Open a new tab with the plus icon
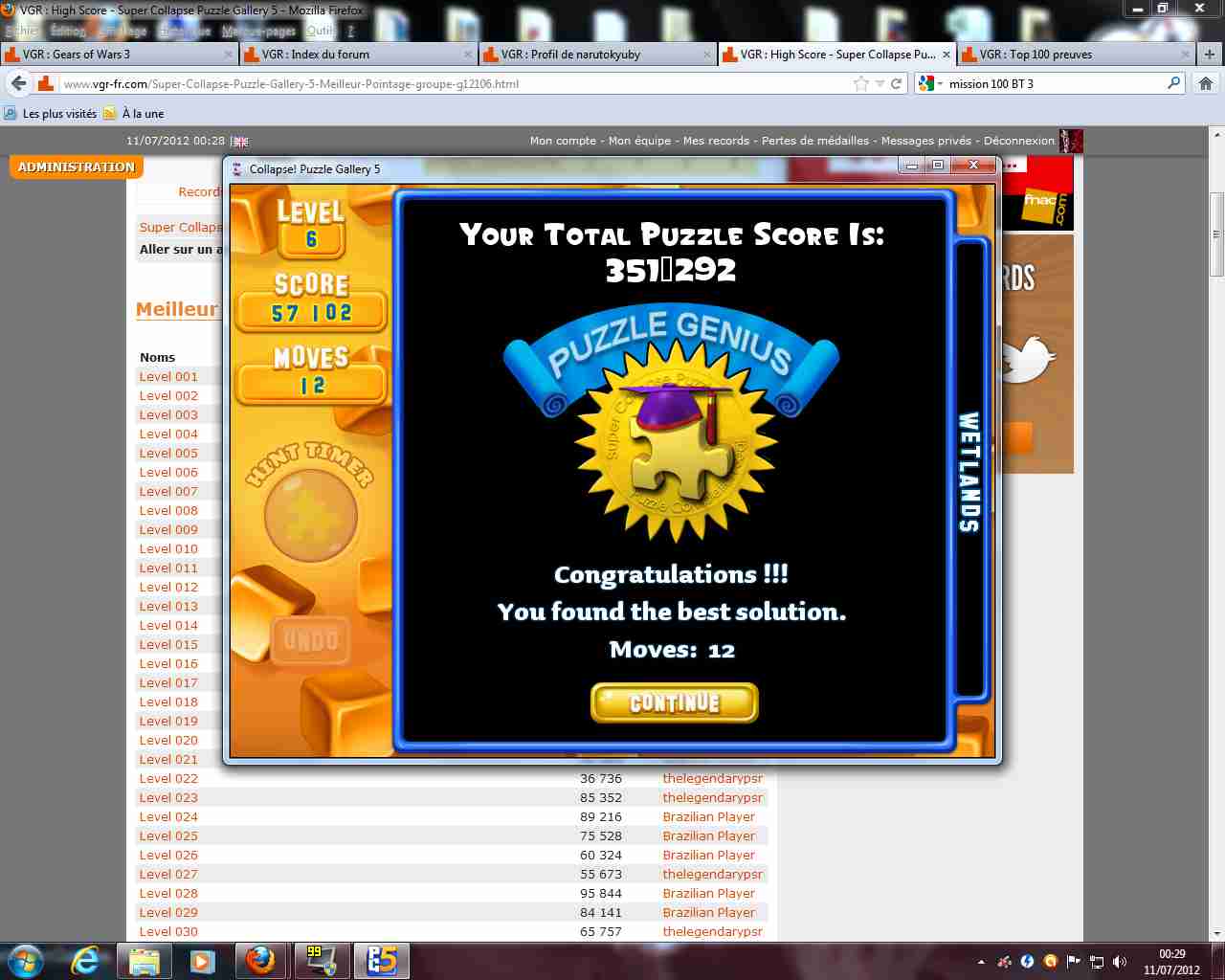The image size is (1225, 980). tap(1210, 55)
